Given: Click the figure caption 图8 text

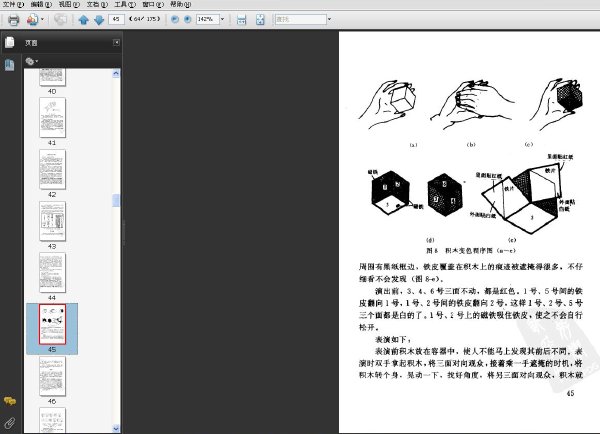Looking at the screenshot, I should click(471, 251).
